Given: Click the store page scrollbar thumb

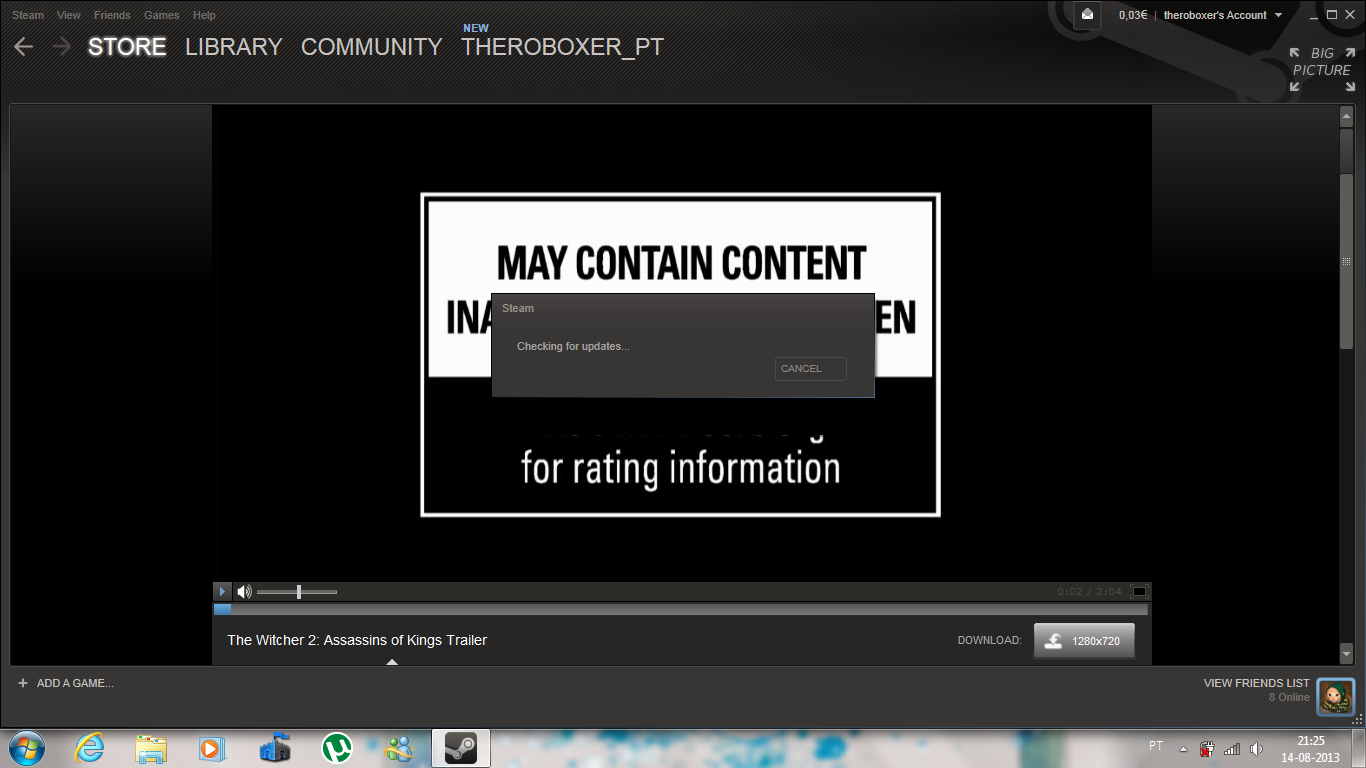Looking at the screenshot, I should (1346, 260).
